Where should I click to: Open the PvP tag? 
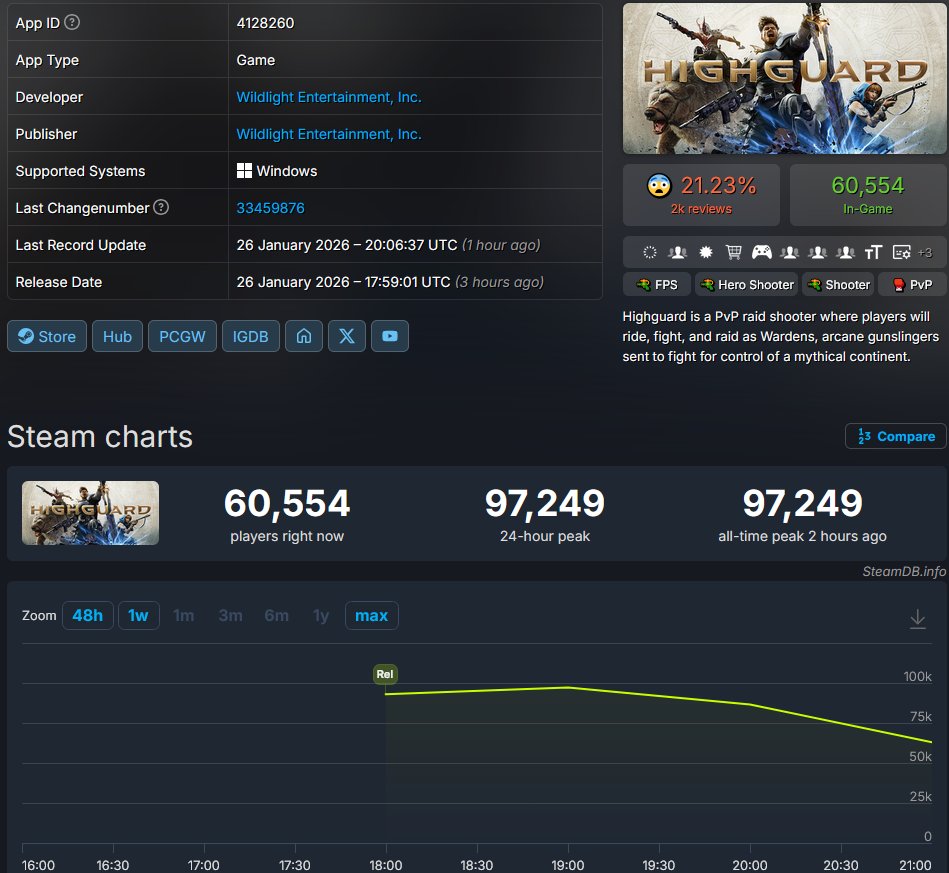(x=913, y=285)
